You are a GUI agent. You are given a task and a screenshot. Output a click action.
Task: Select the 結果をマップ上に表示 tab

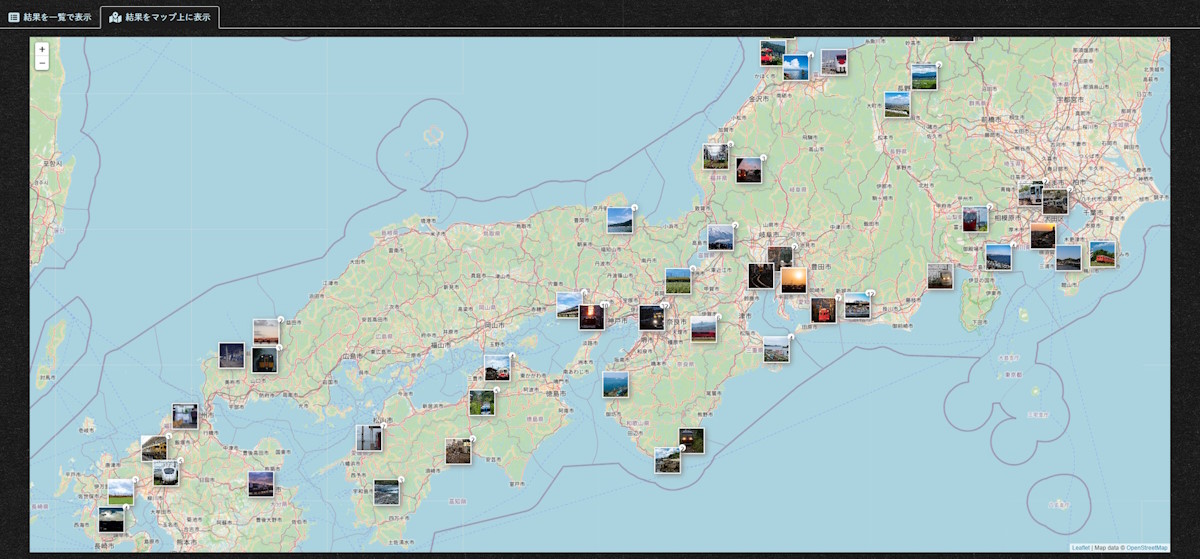160,17
